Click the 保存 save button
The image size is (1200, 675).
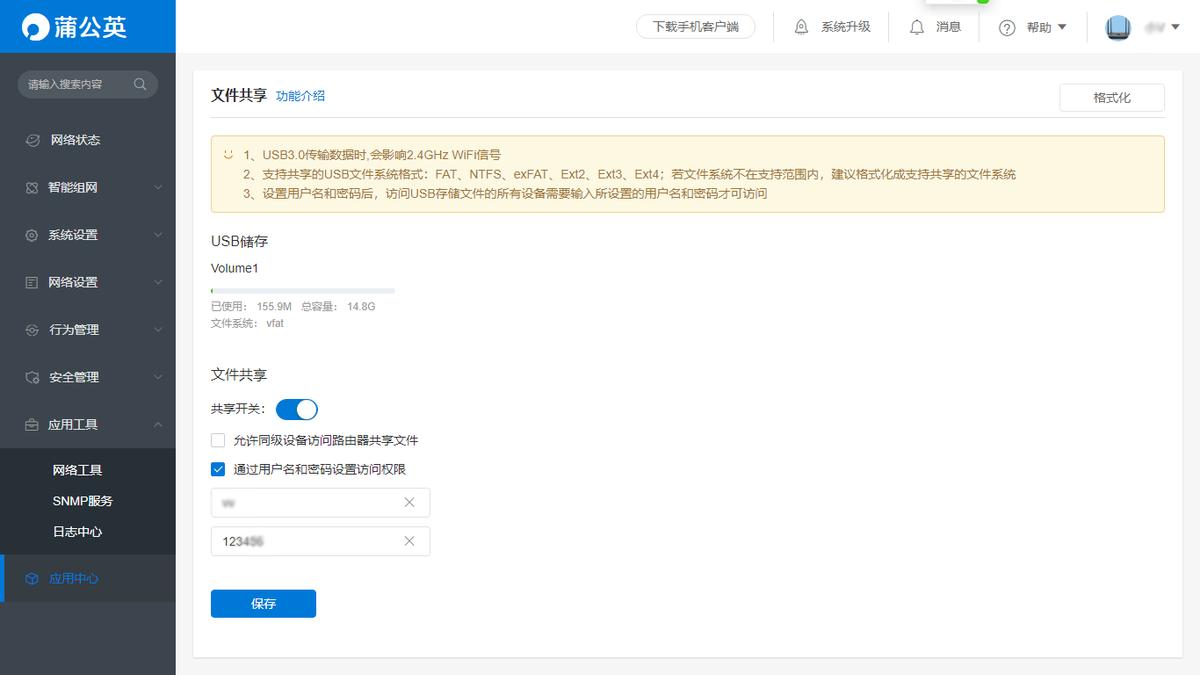(263, 603)
